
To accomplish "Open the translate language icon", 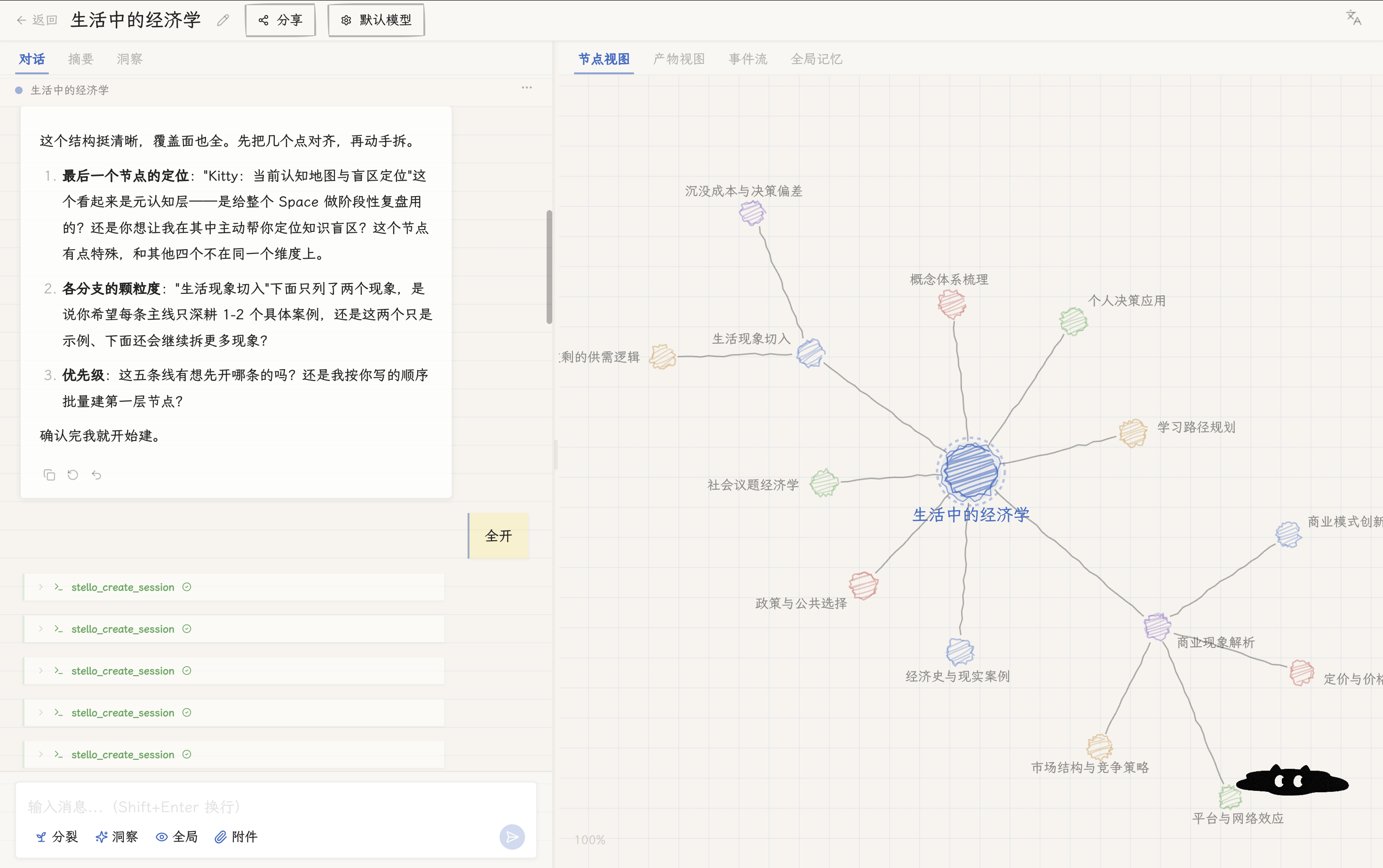I will [1353, 18].
